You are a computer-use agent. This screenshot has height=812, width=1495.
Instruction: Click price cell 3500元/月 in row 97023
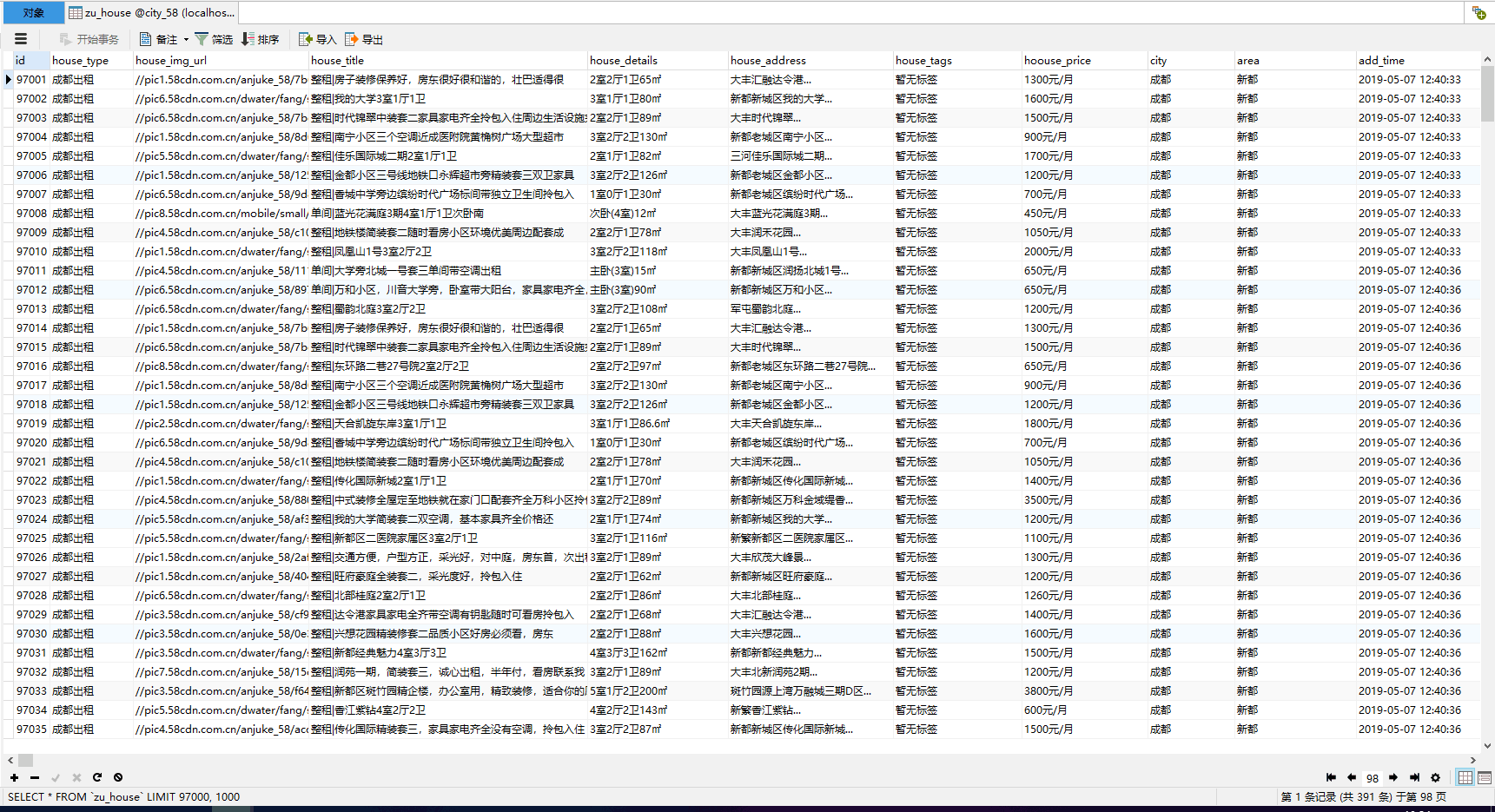point(1084,499)
